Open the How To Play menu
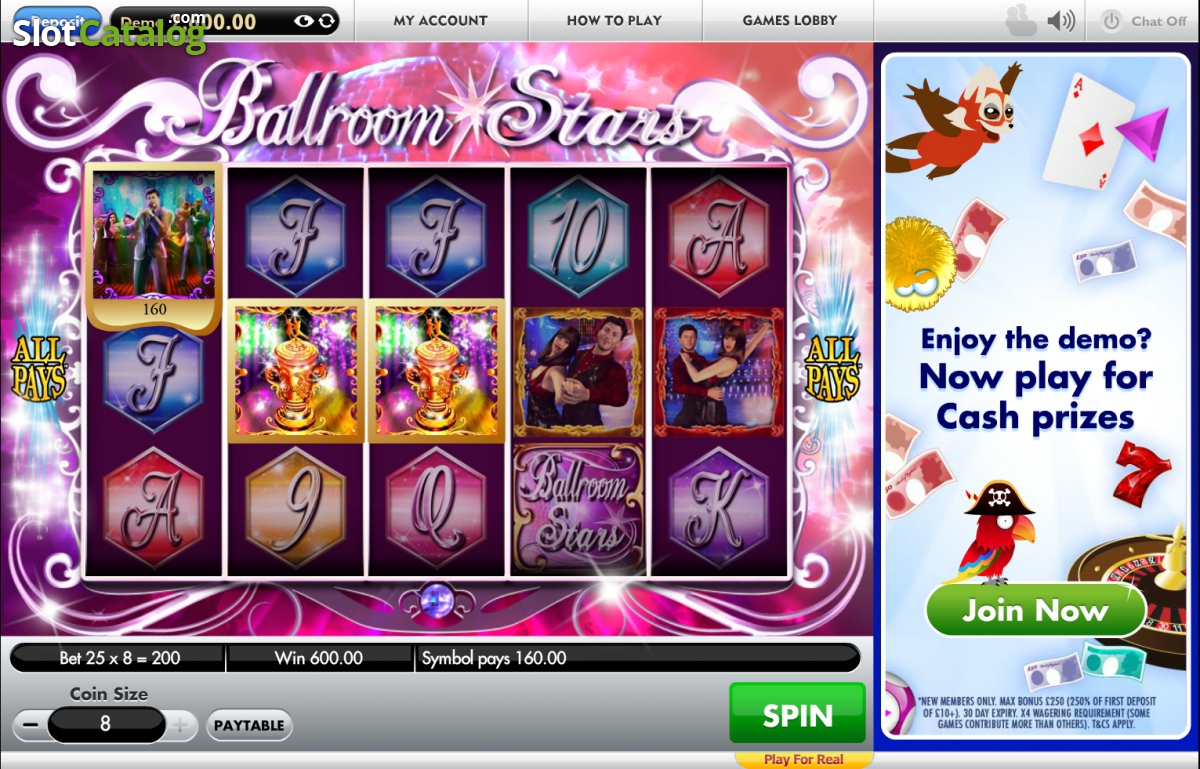This screenshot has height=769, width=1200. pyautogui.click(x=614, y=20)
